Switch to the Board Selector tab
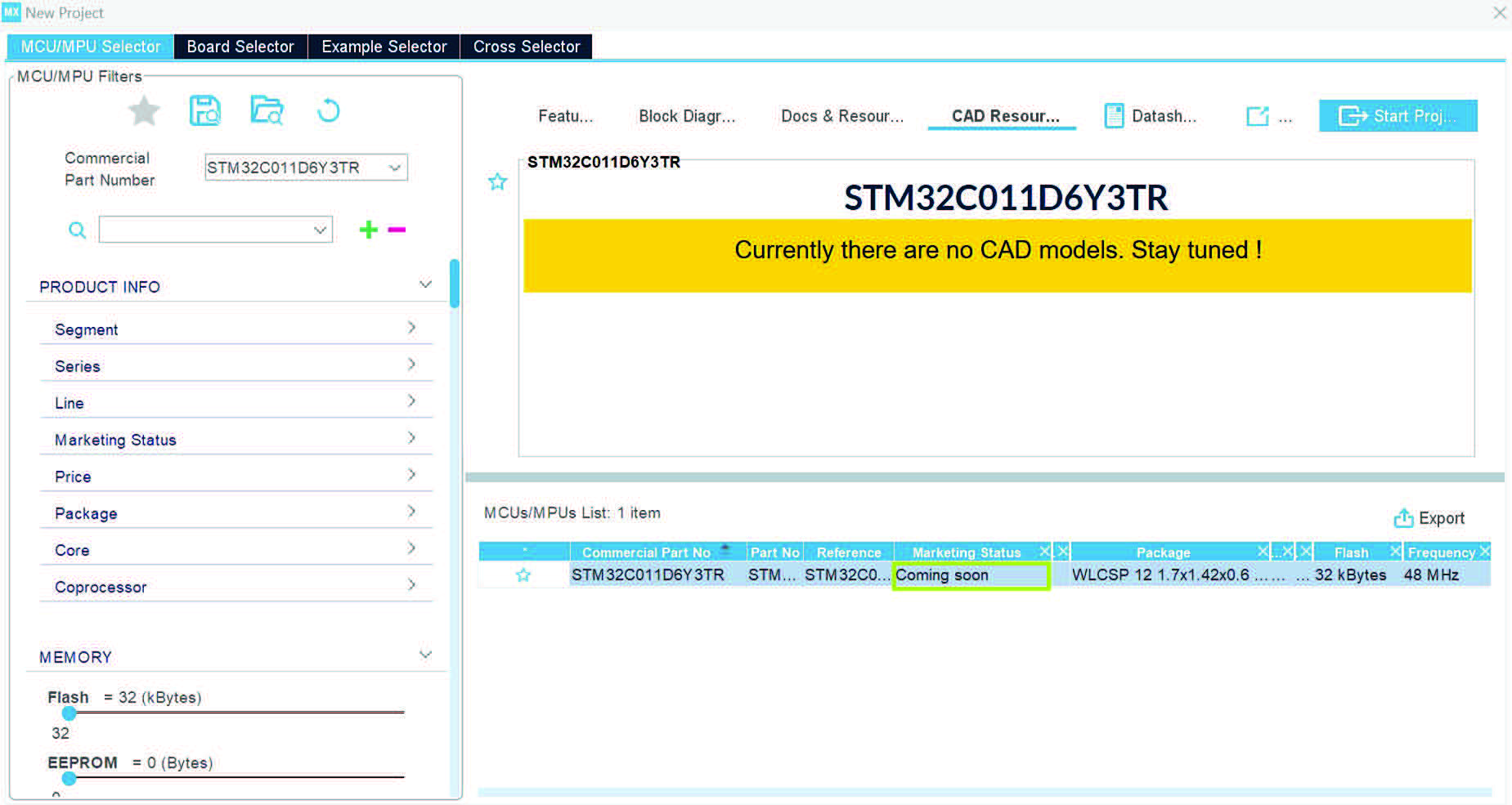This screenshot has width=1512, height=805. [240, 47]
